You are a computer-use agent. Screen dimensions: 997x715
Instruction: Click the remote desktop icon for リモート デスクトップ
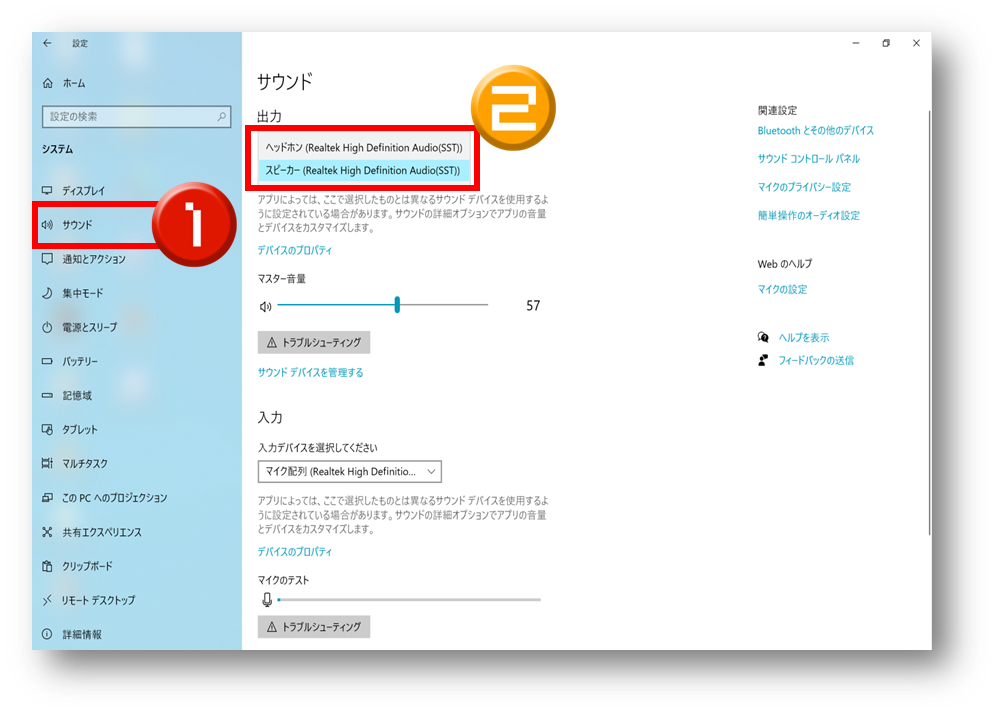pyautogui.click(x=47, y=600)
